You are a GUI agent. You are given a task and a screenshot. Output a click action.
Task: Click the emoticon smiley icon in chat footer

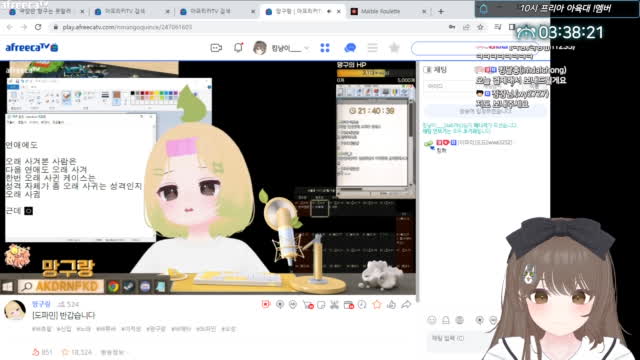click(x=431, y=320)
